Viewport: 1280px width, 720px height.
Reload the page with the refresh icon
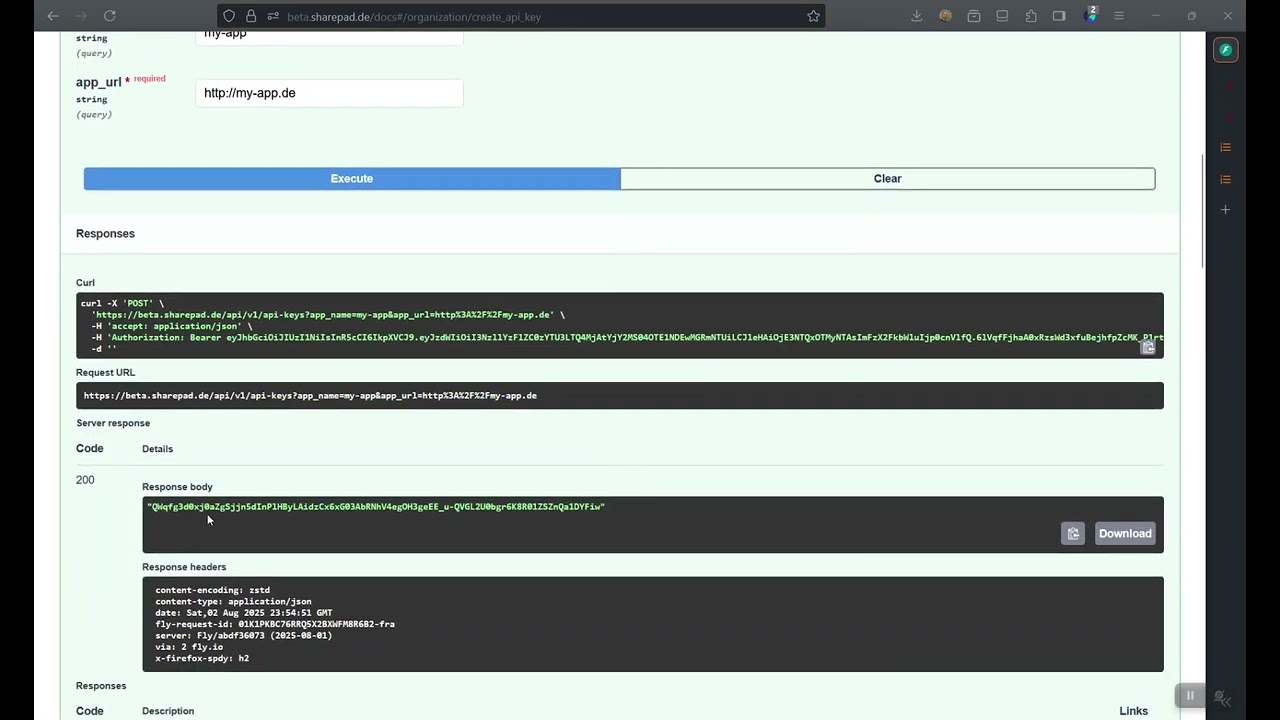click(110, 16)
